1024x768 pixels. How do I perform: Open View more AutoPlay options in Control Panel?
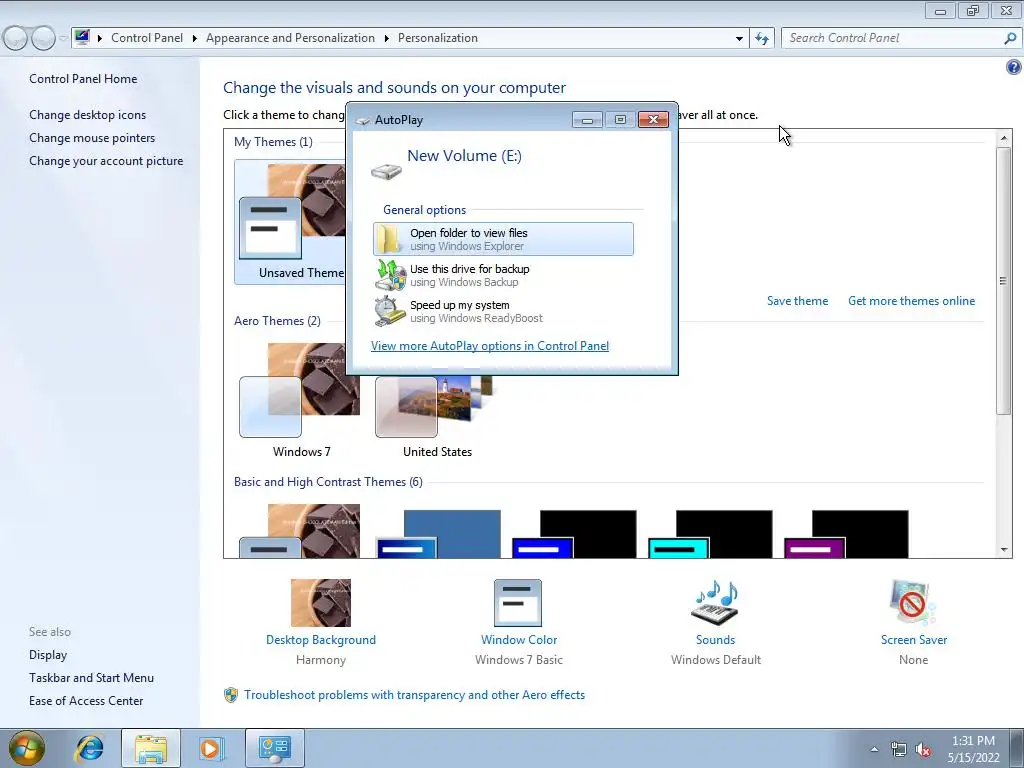[490, 346]
